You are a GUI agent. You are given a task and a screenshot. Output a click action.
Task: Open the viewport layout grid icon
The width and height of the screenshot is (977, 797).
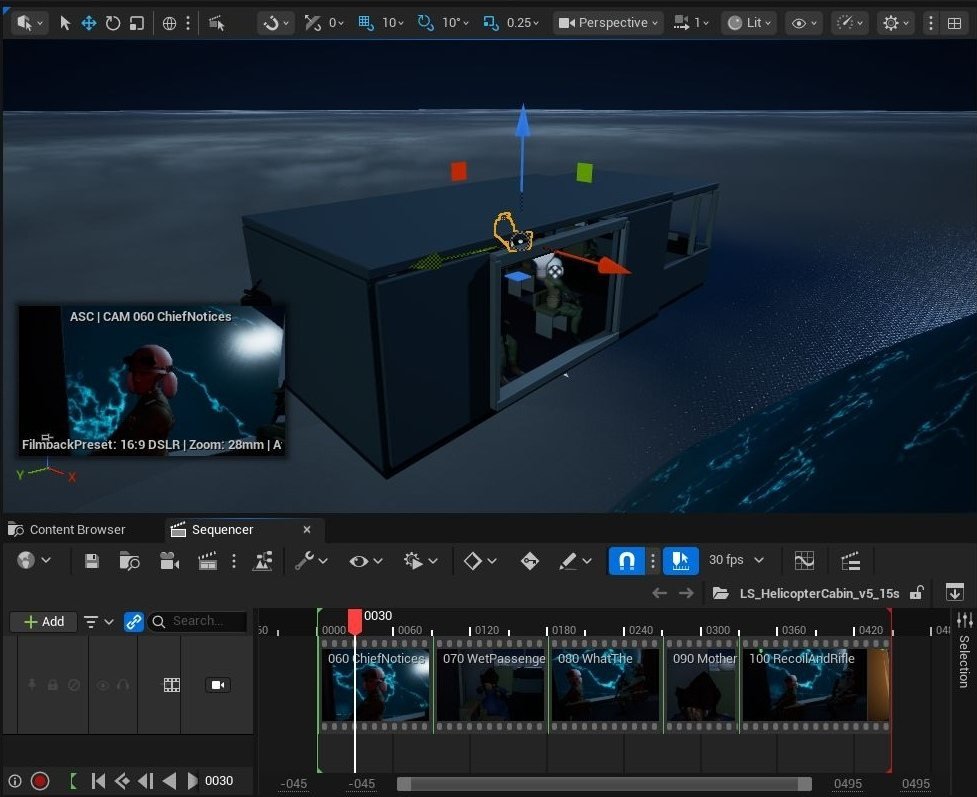click(x=954, y=23)
